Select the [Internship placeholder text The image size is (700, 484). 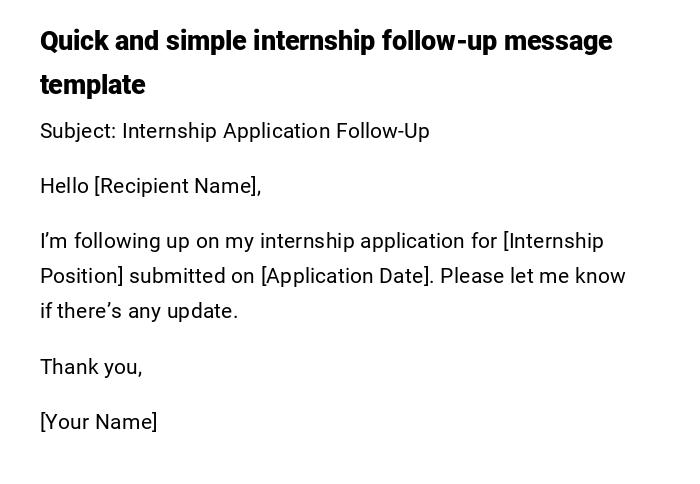pyautogui.click(x=554, y=241)
